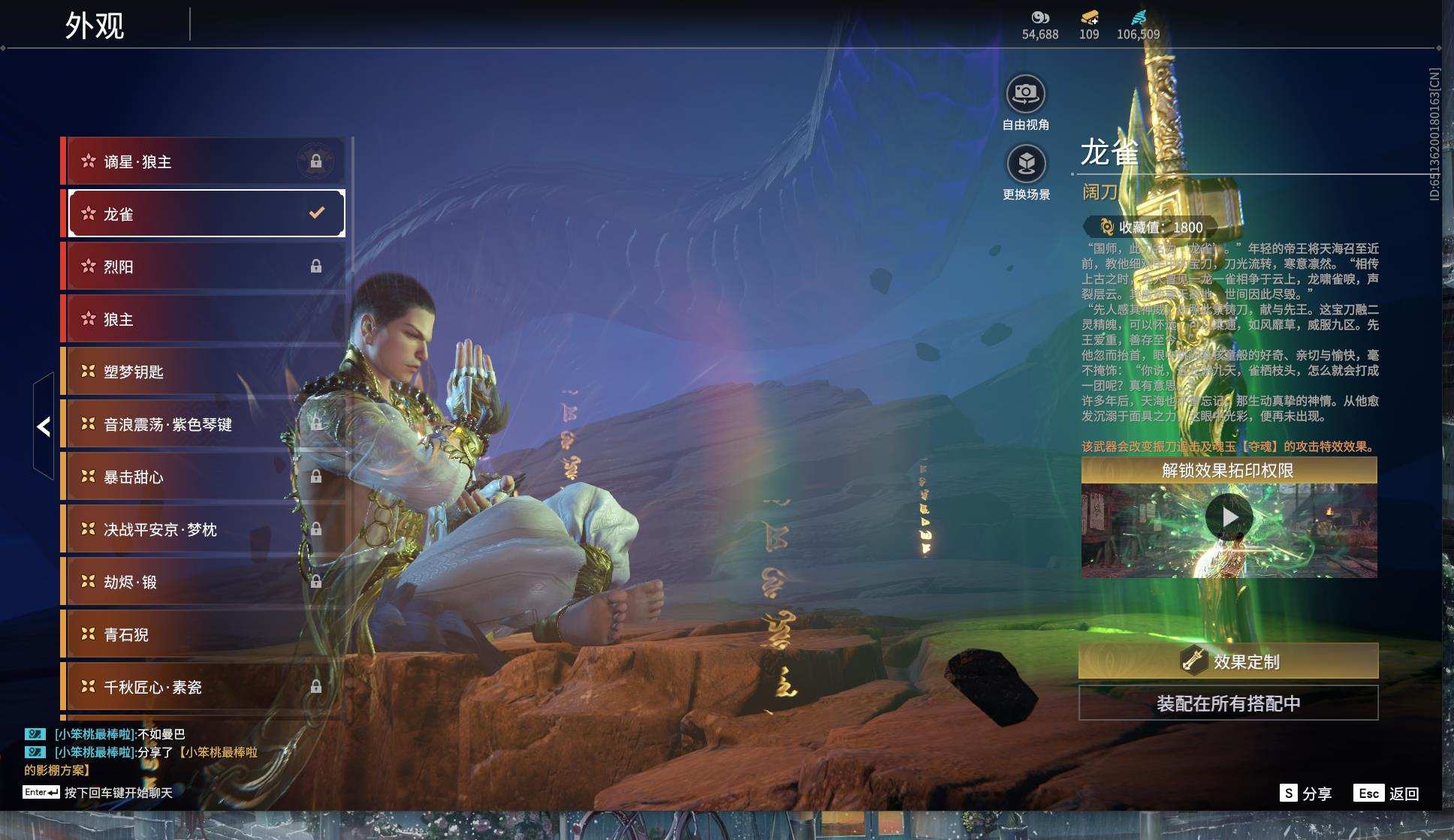The width and height of the screenshot is (1454, 840).
Task: Collapse the skin list with left arrow
Action: point(44,426)
